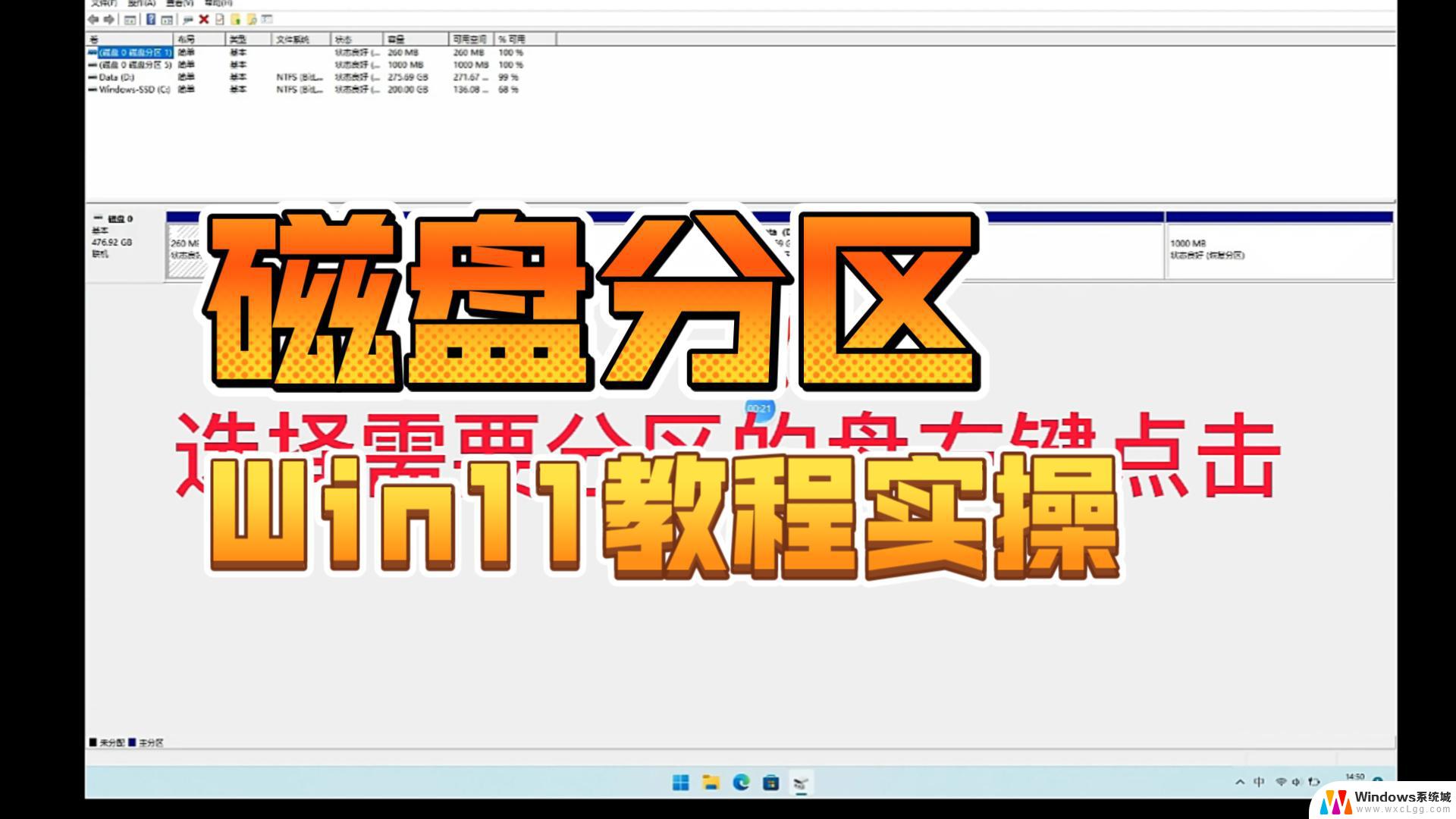Click the 275.69 GB capacity cell
Screen dimensions: 1456x819
[408, 77]
